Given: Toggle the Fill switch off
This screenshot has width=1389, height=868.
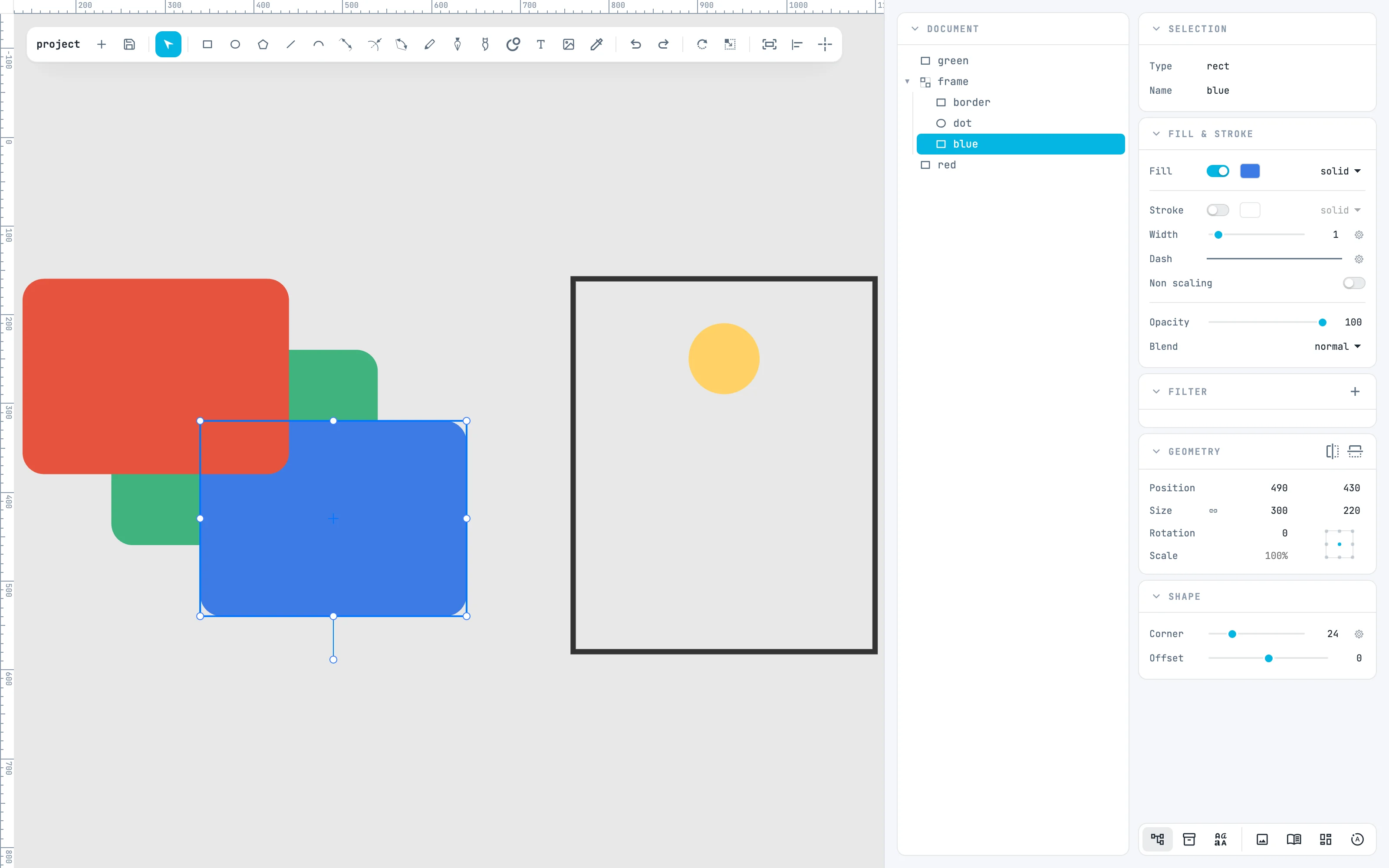Looking at the screenshot, I should 1218,171.
